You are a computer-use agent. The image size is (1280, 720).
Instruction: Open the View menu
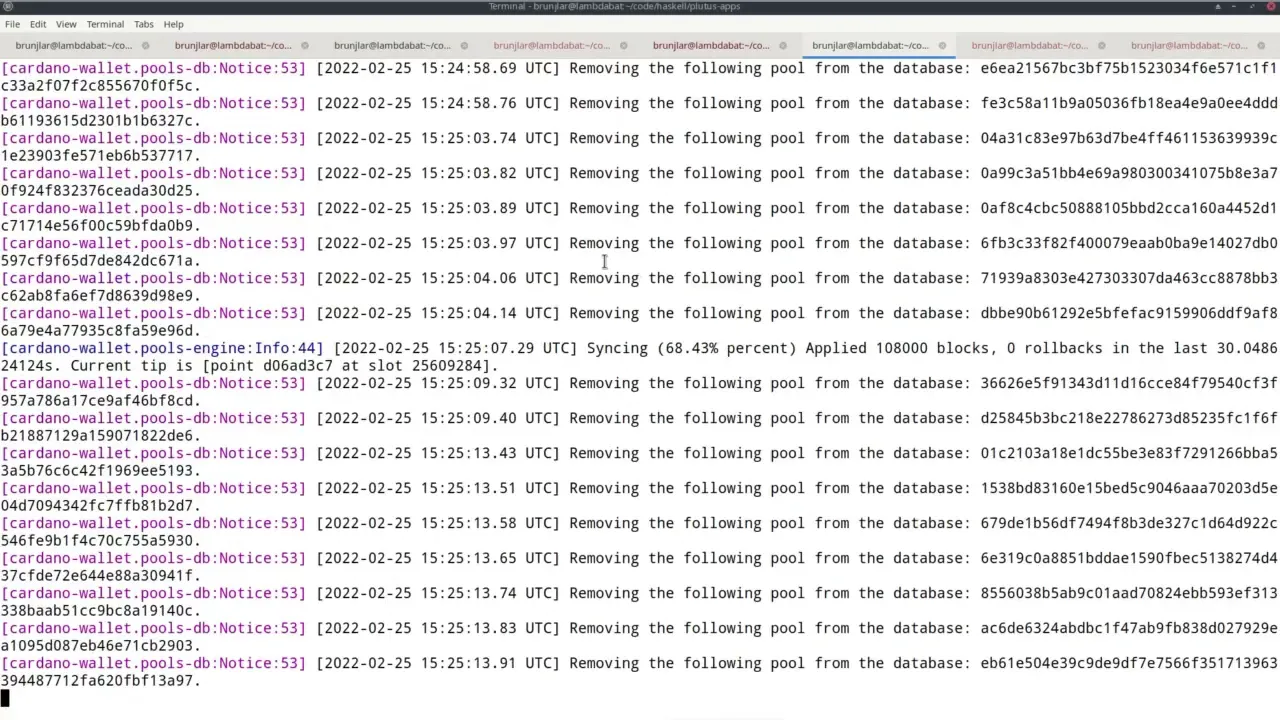point(66,24)
